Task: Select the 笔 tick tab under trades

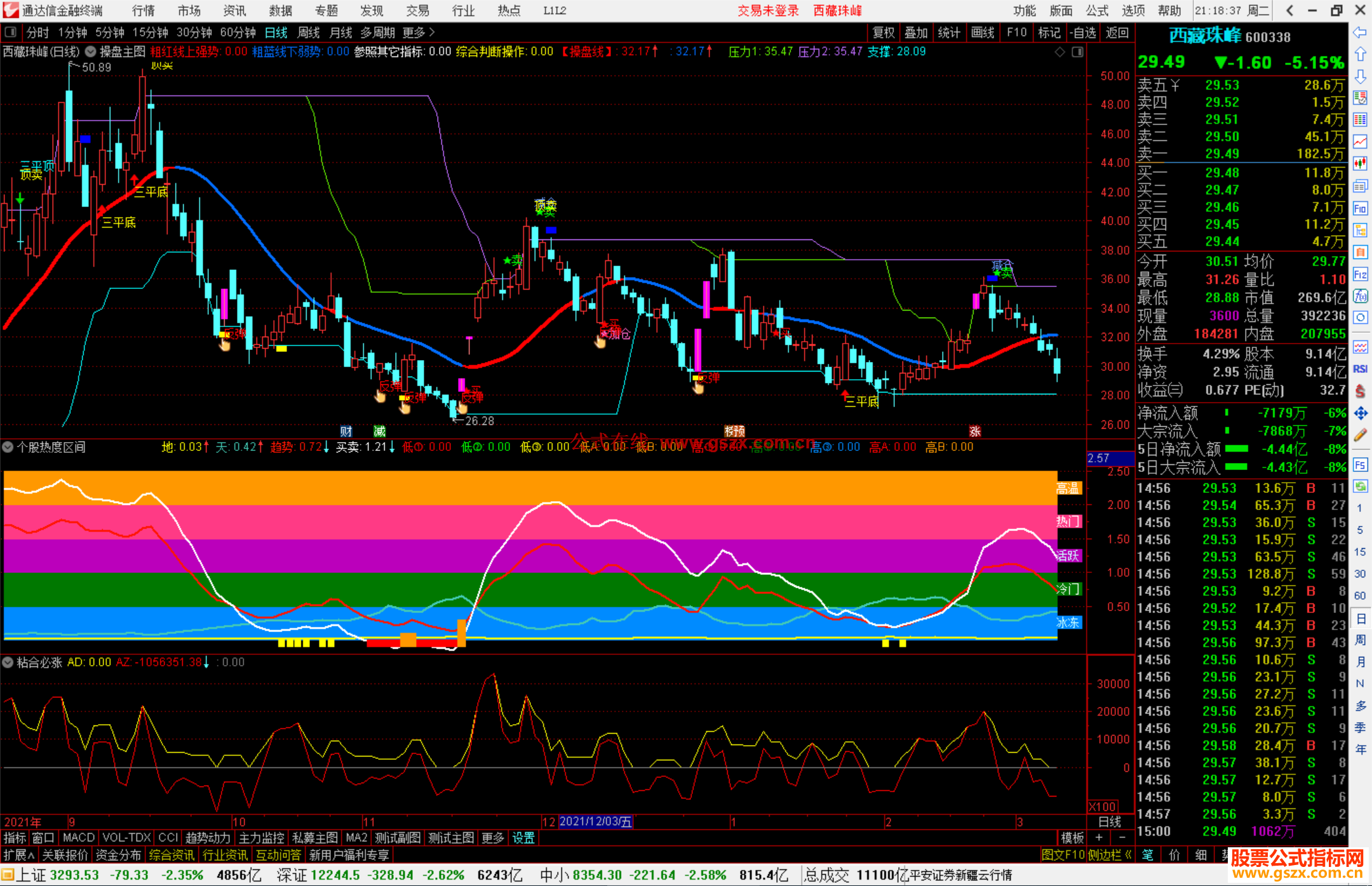Action: 1147,855
